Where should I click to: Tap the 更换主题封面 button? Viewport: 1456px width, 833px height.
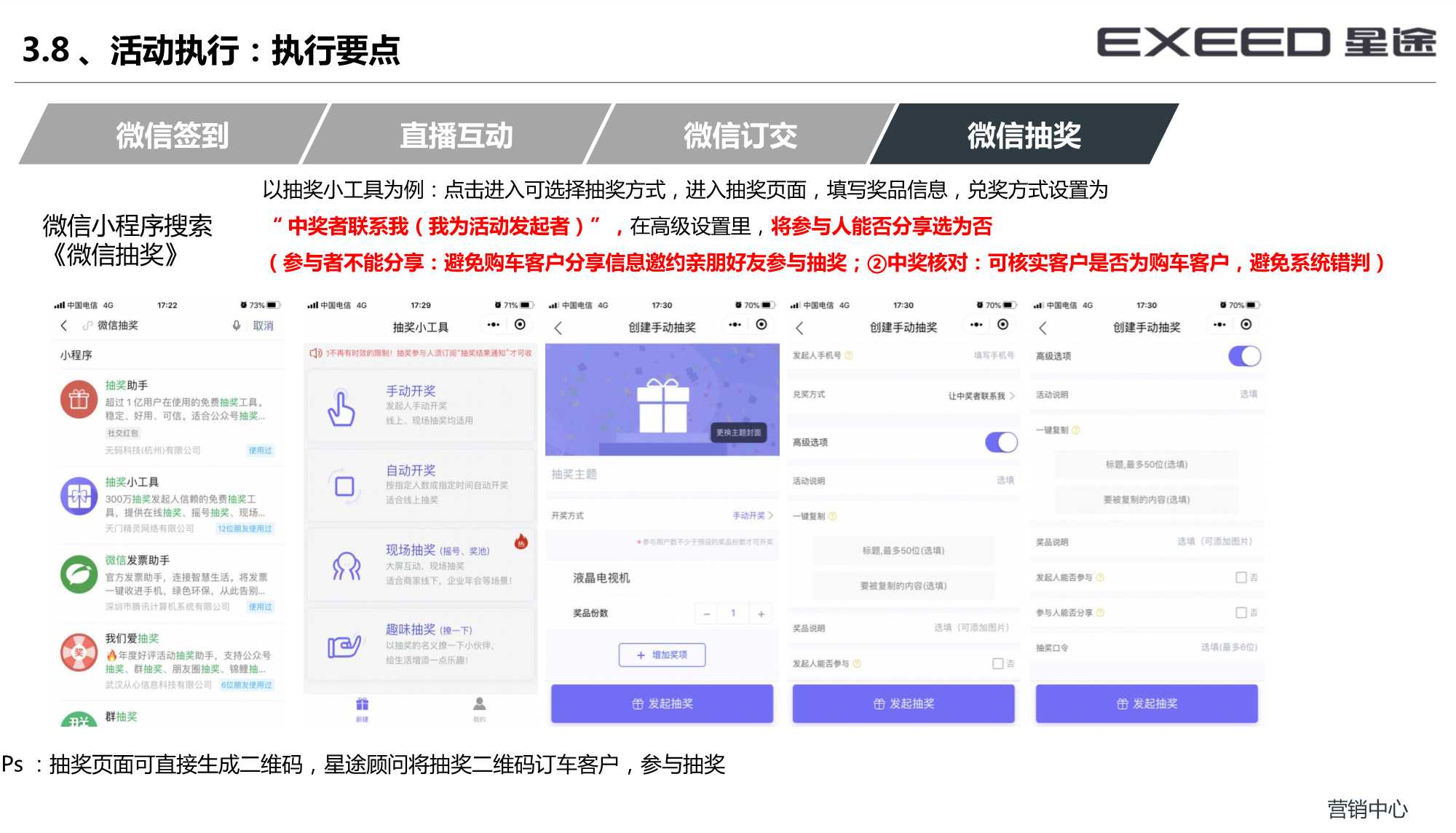[x=738, y=433]
